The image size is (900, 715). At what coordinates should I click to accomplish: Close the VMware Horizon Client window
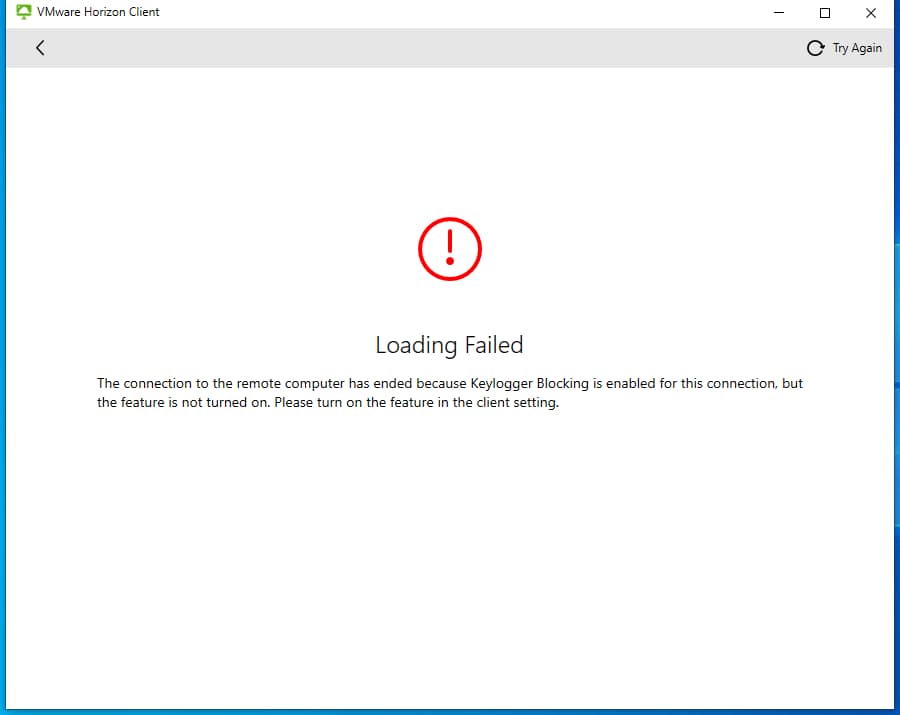(870, 13)
